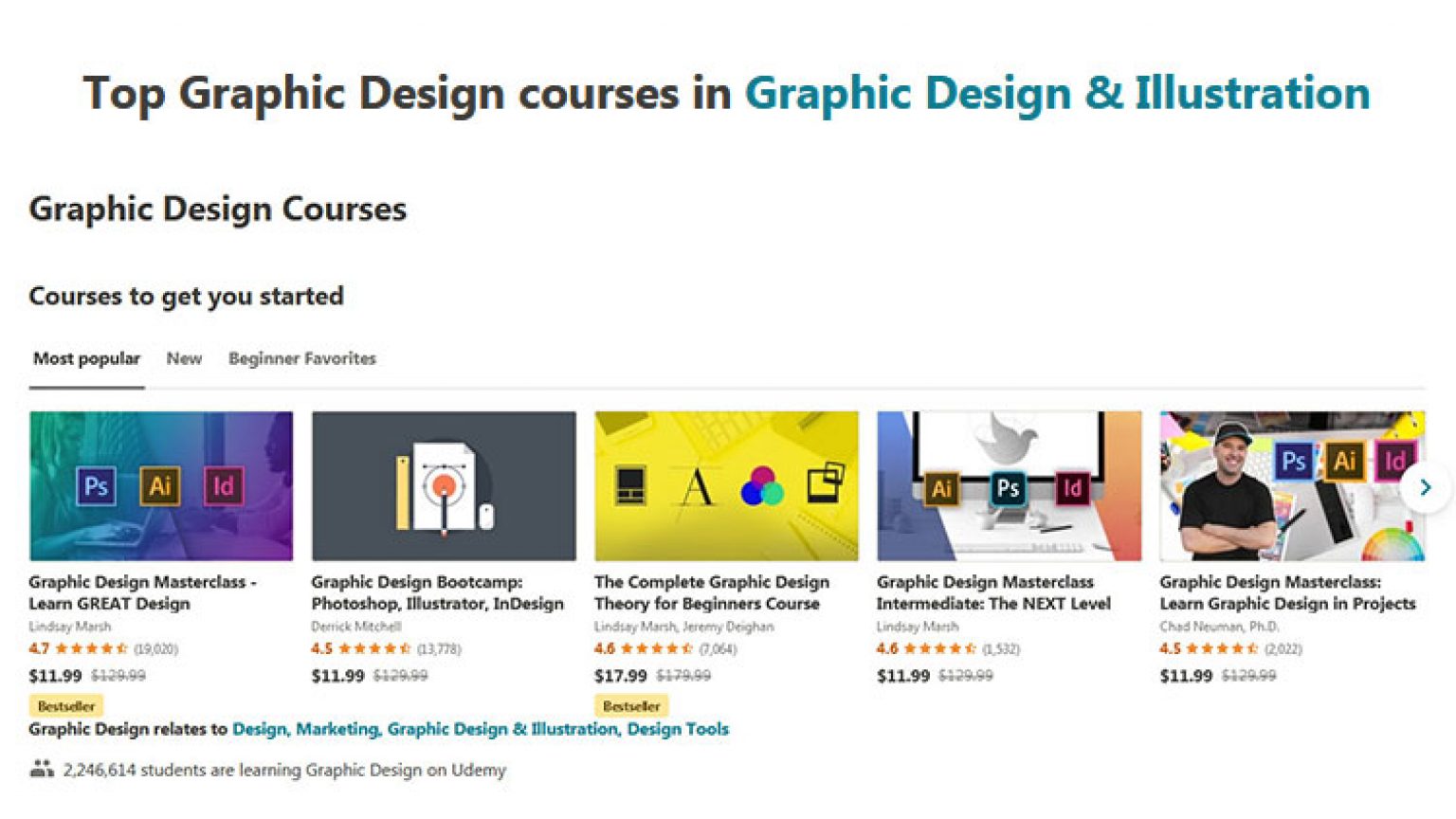Switch to the New tab

click(184, 358)
